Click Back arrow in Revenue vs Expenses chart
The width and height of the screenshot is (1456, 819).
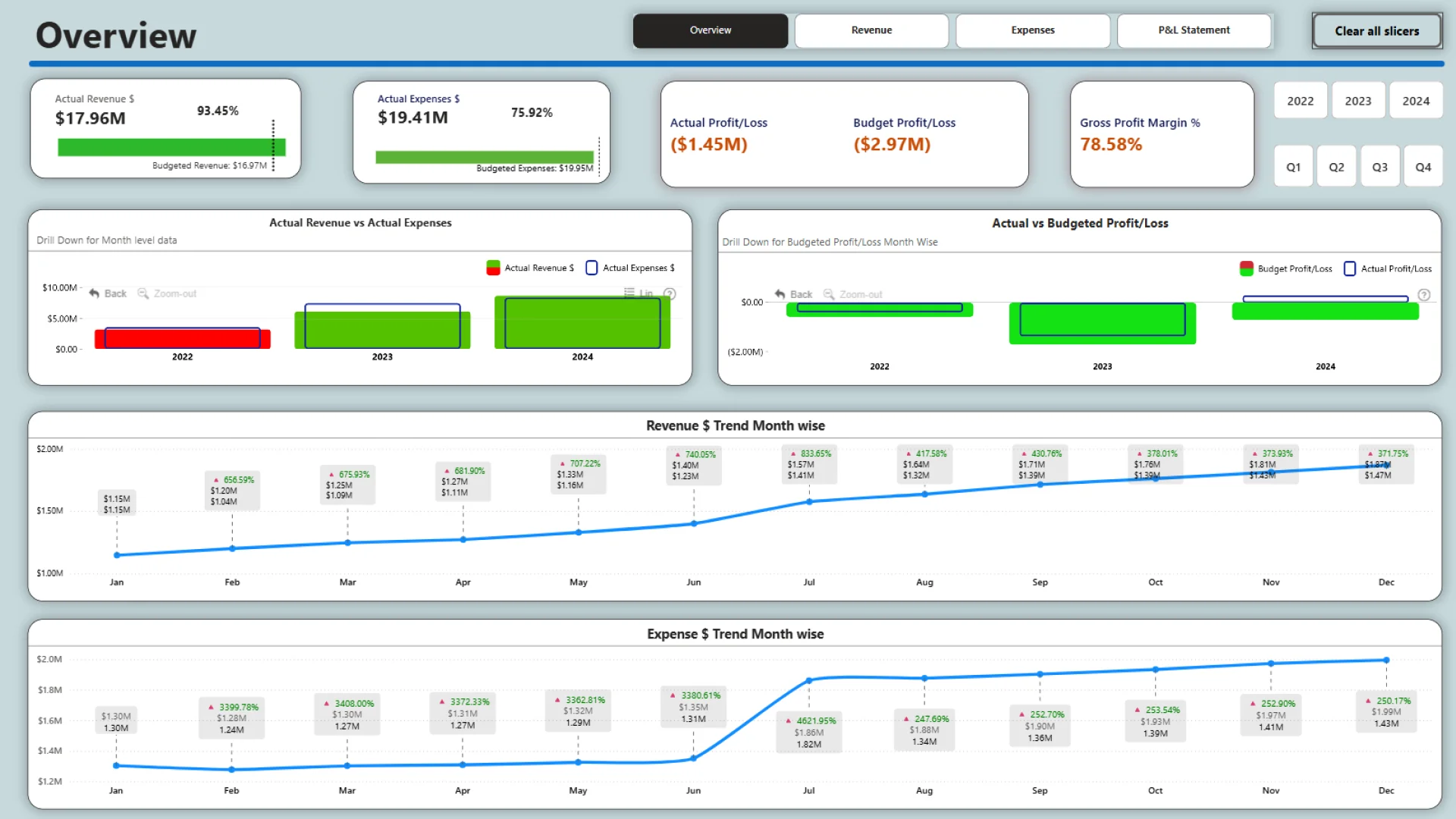(x=94, y=293)
